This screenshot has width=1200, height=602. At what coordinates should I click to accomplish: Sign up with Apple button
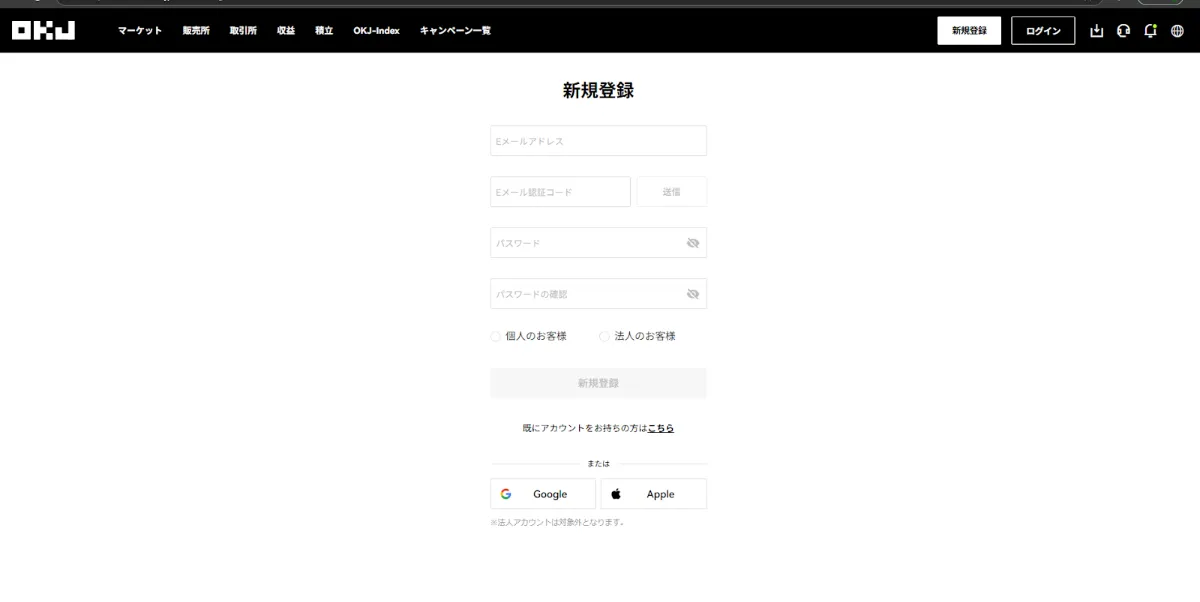pos(653,494)
